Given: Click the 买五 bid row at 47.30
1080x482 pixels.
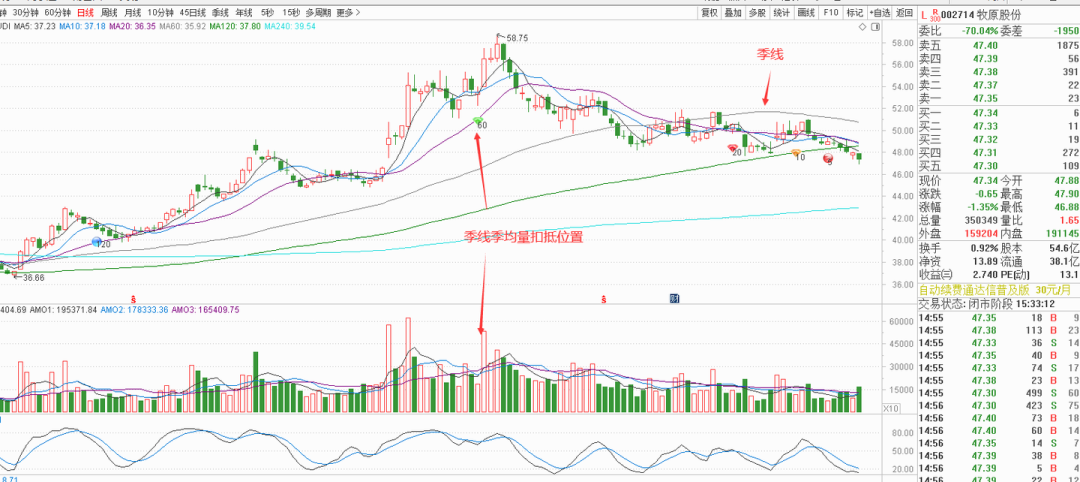Looking at the screenshot, I should [999, 166].
